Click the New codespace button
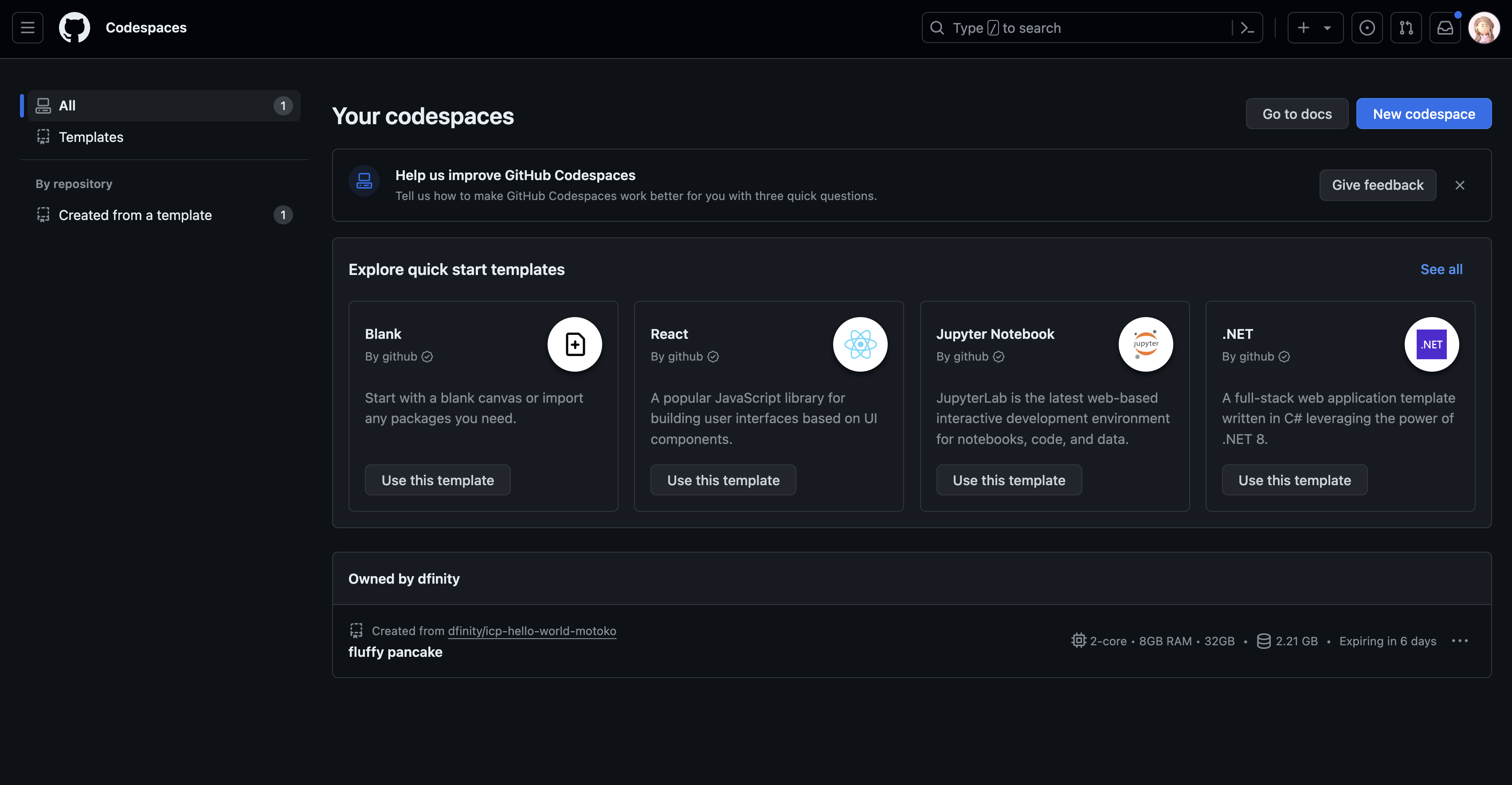 tap(1424, 114)
